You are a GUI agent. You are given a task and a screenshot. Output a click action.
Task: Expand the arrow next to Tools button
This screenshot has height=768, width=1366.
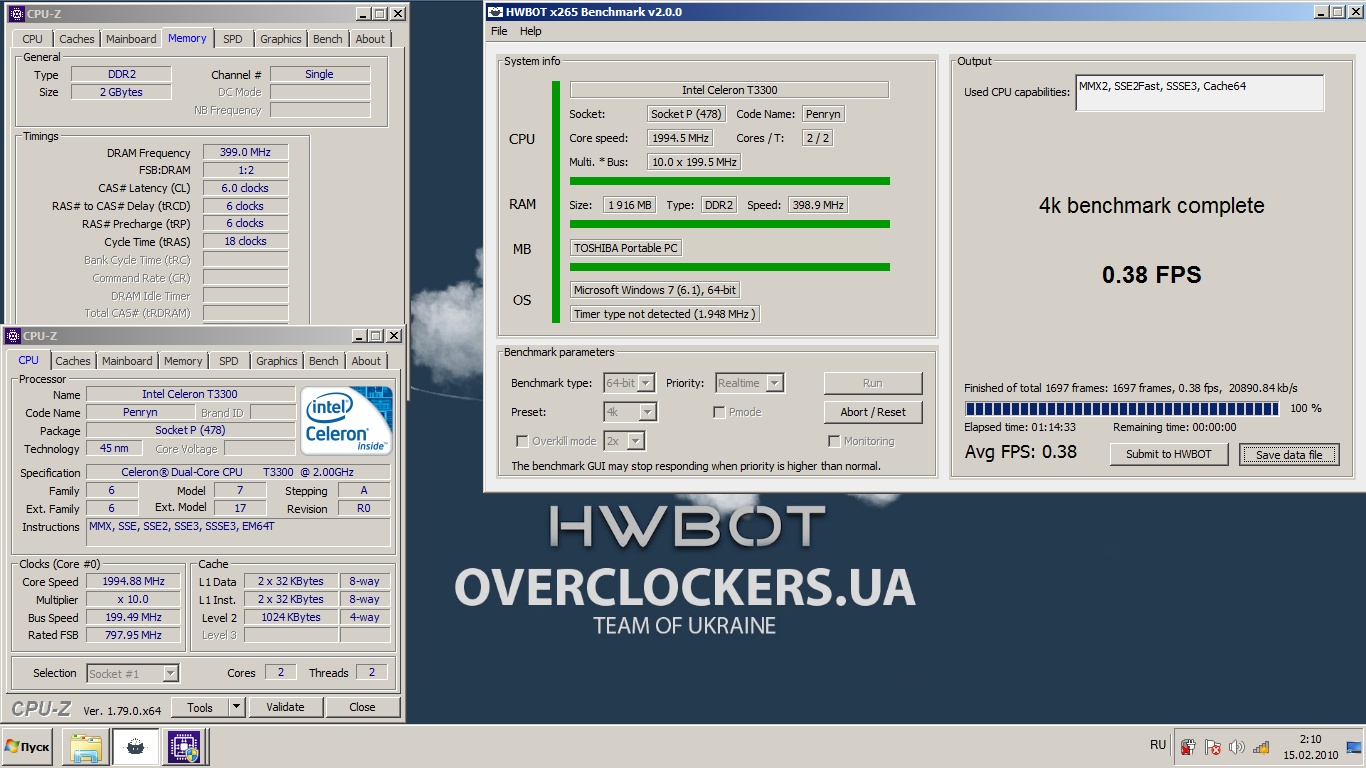coord(236,707)
